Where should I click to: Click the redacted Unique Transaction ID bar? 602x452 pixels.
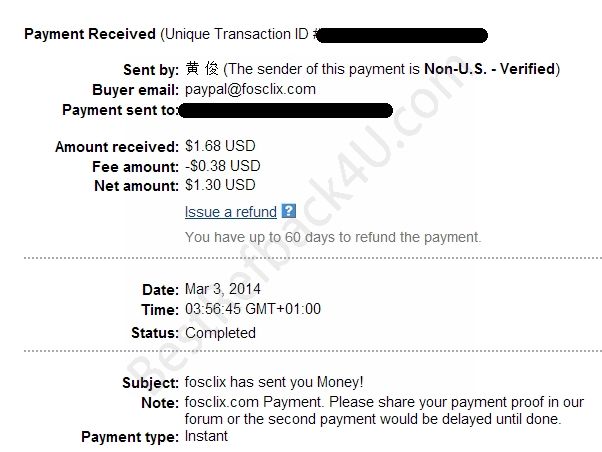pyautogui.click(x=401, y=35)
